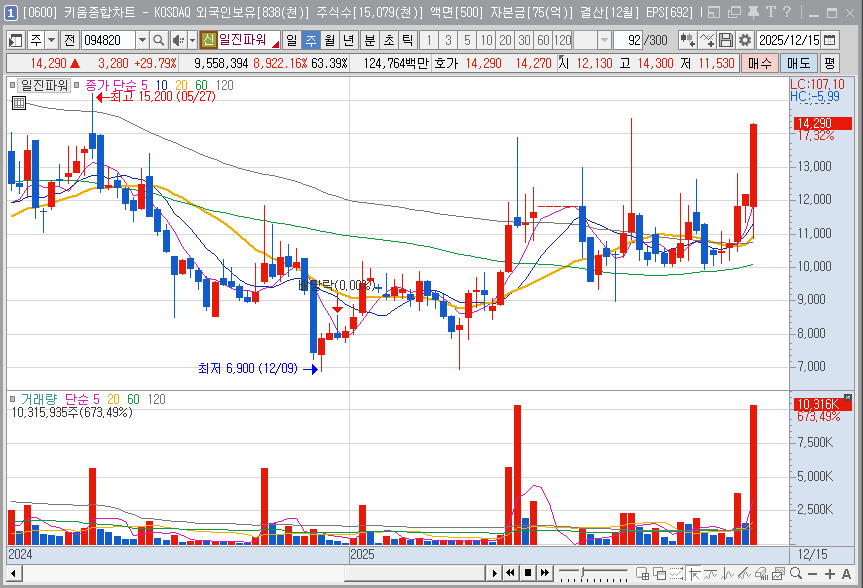This screenshot has height=588, width=863.
Task: Open the stock code search magnifier
Action: click(x=159, y=40)
